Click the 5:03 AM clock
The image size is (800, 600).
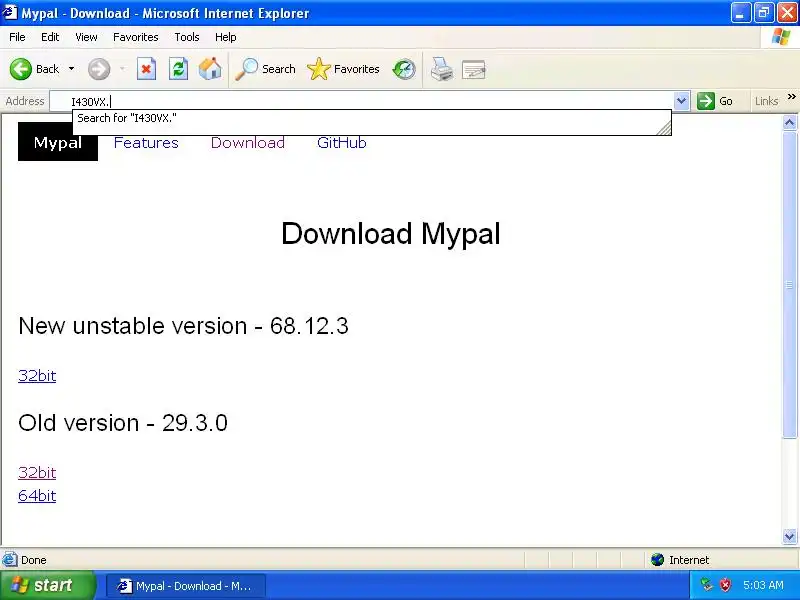pos(763,585)
